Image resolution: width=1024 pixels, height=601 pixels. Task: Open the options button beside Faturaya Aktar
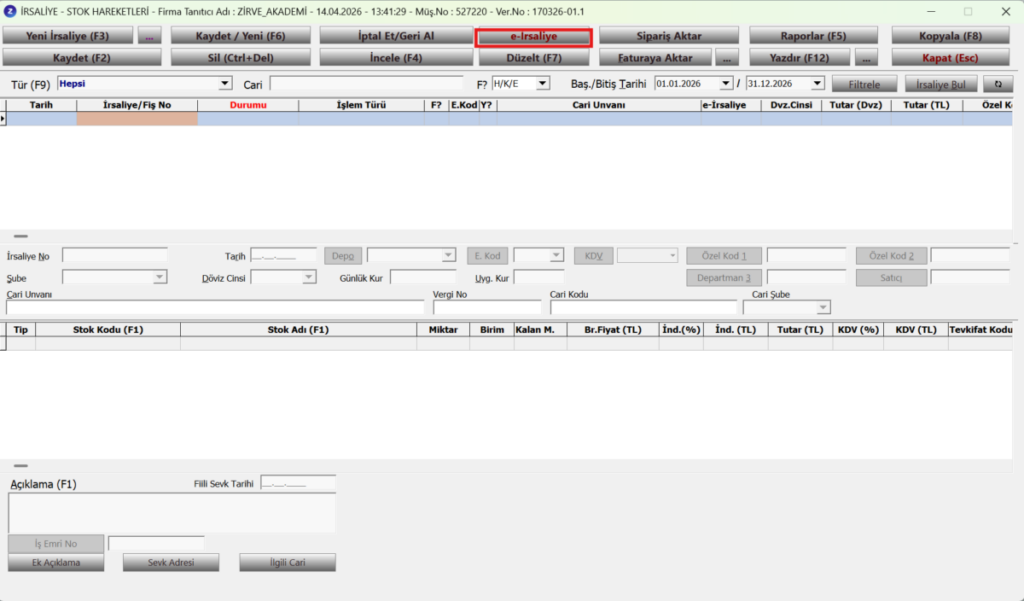727,57
